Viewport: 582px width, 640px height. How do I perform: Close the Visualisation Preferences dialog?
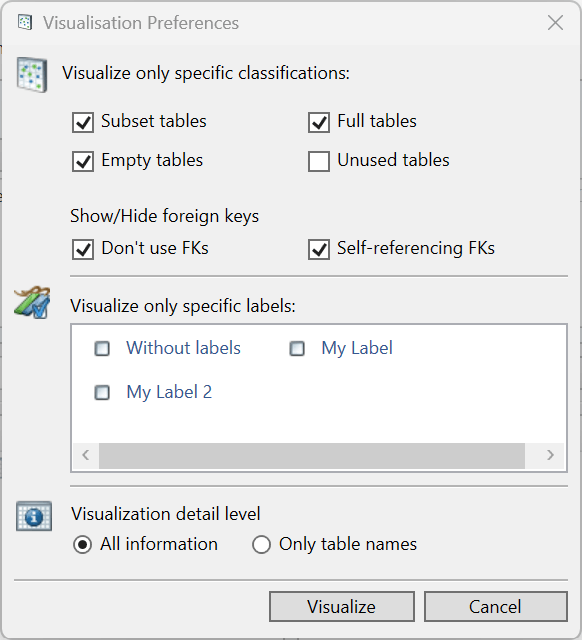click(555, 23)
